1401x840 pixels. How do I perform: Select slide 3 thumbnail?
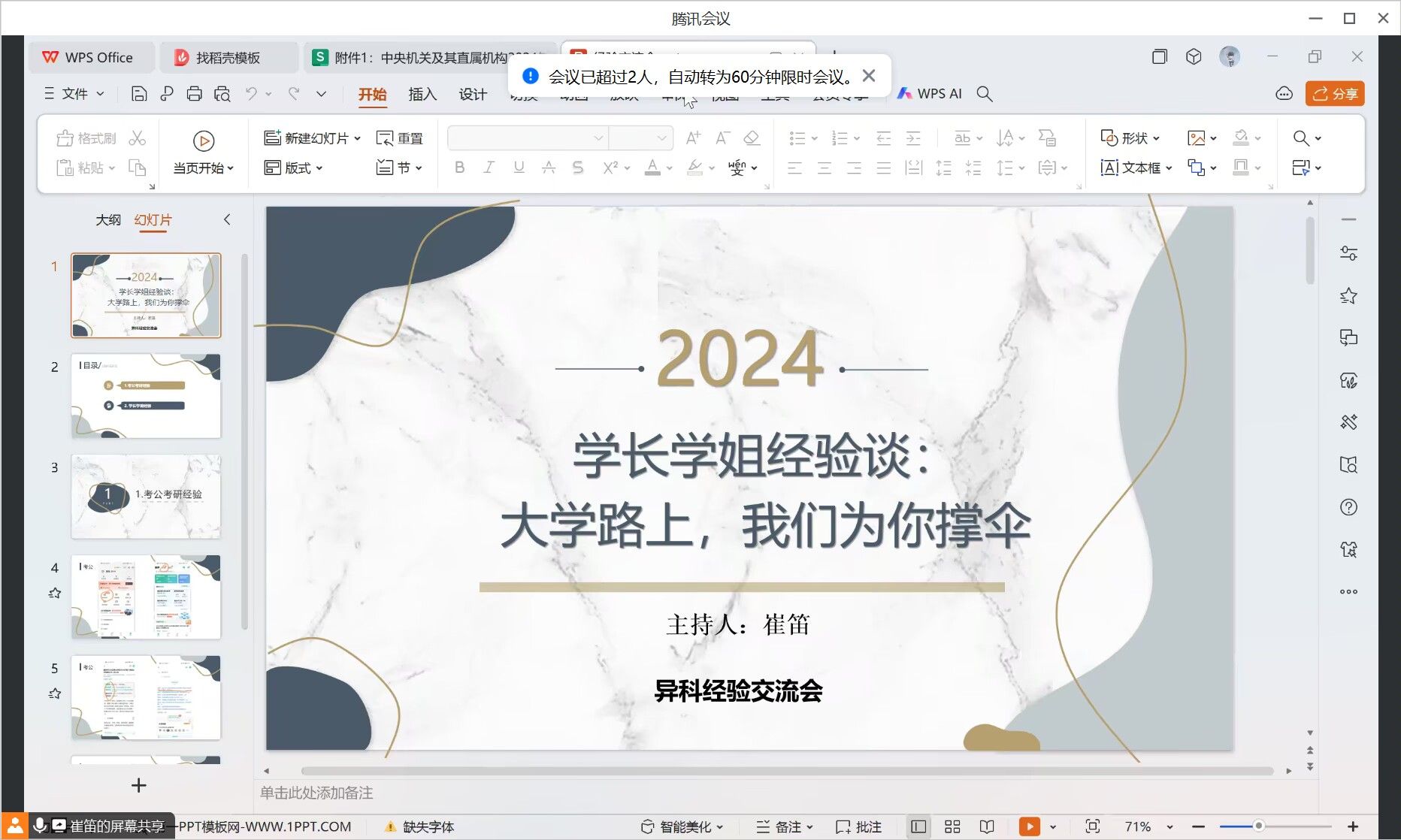146,496
